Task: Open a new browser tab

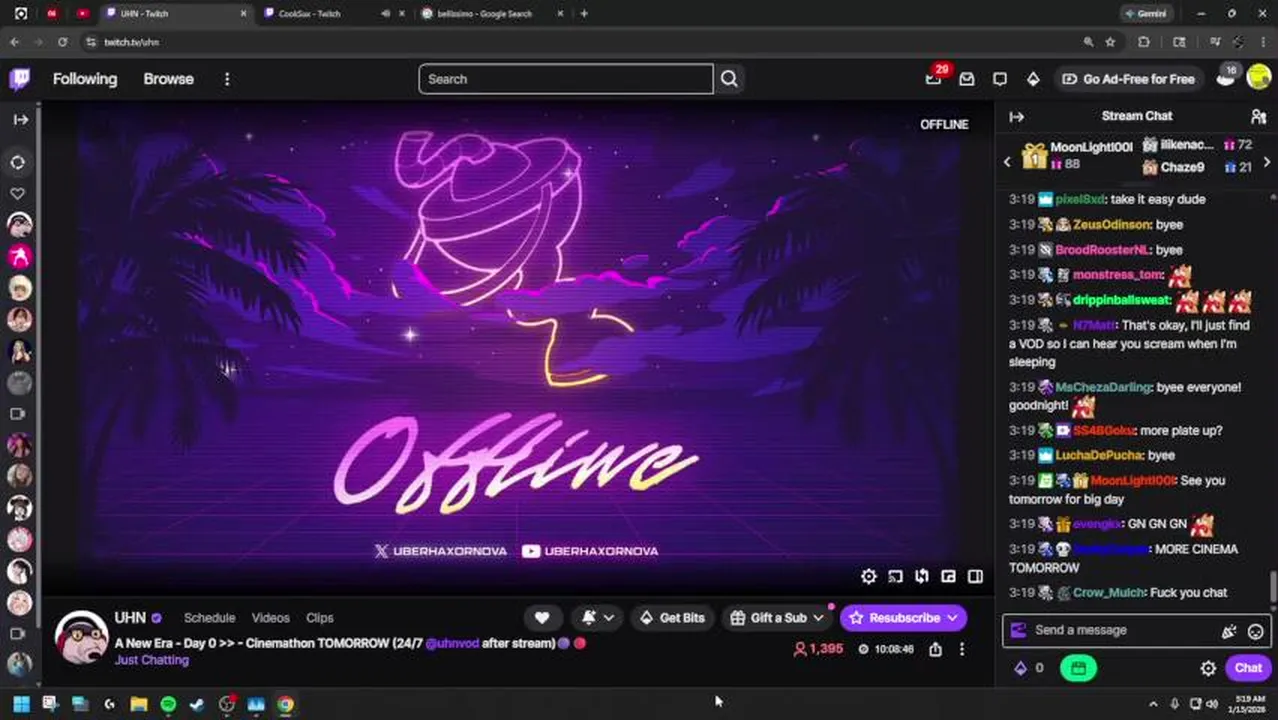Action: [584, 14]
